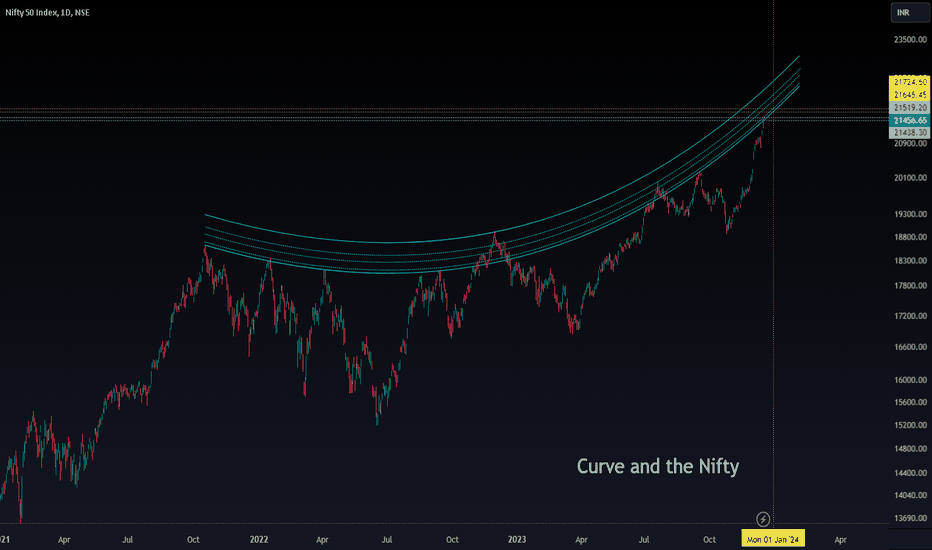Click the 19300.00 price axis label
Viewport: 932px width, 550px height.
(x=910, y=214)
